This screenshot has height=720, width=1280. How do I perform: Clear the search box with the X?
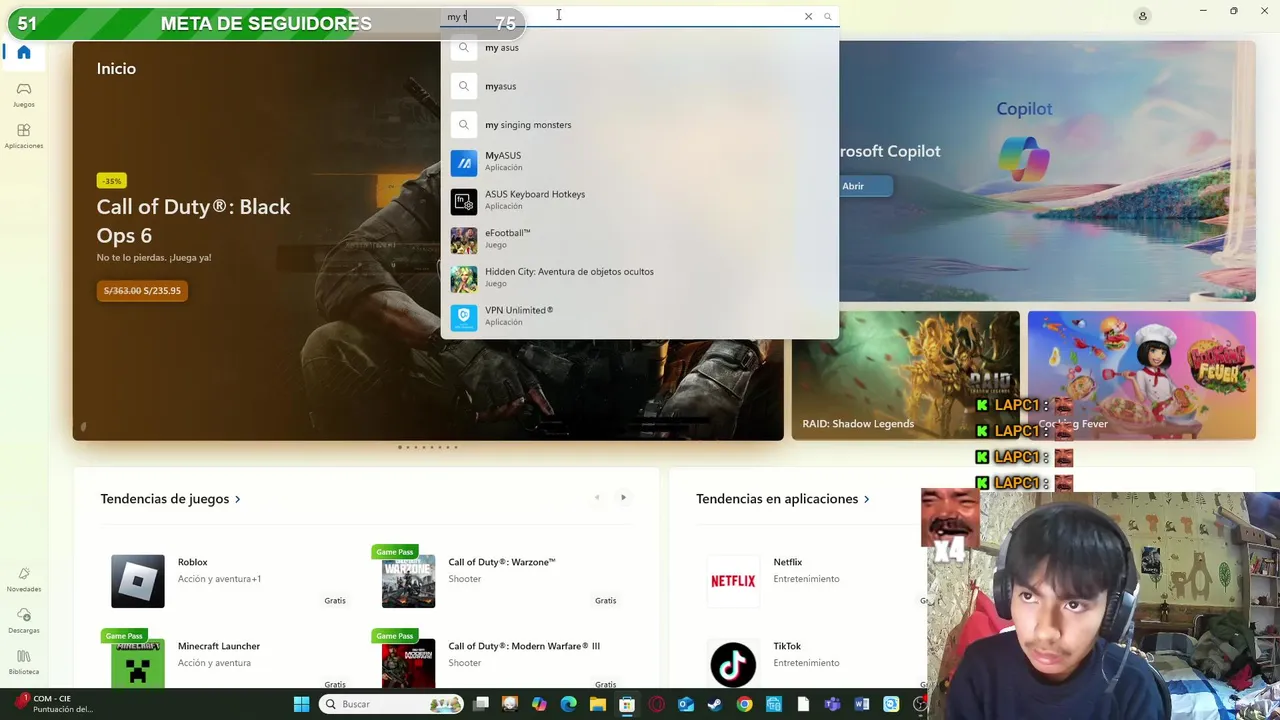808,16
